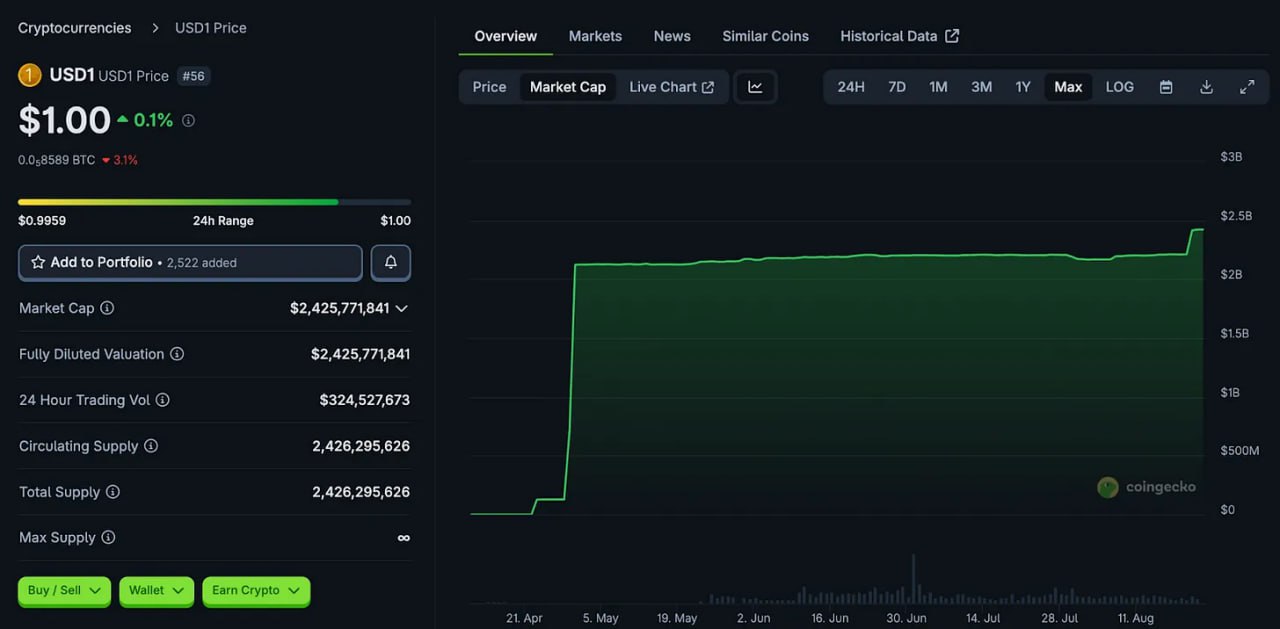Click the notification bell icon
This screenshot has height=629, width=1280.
click(391, 262)
